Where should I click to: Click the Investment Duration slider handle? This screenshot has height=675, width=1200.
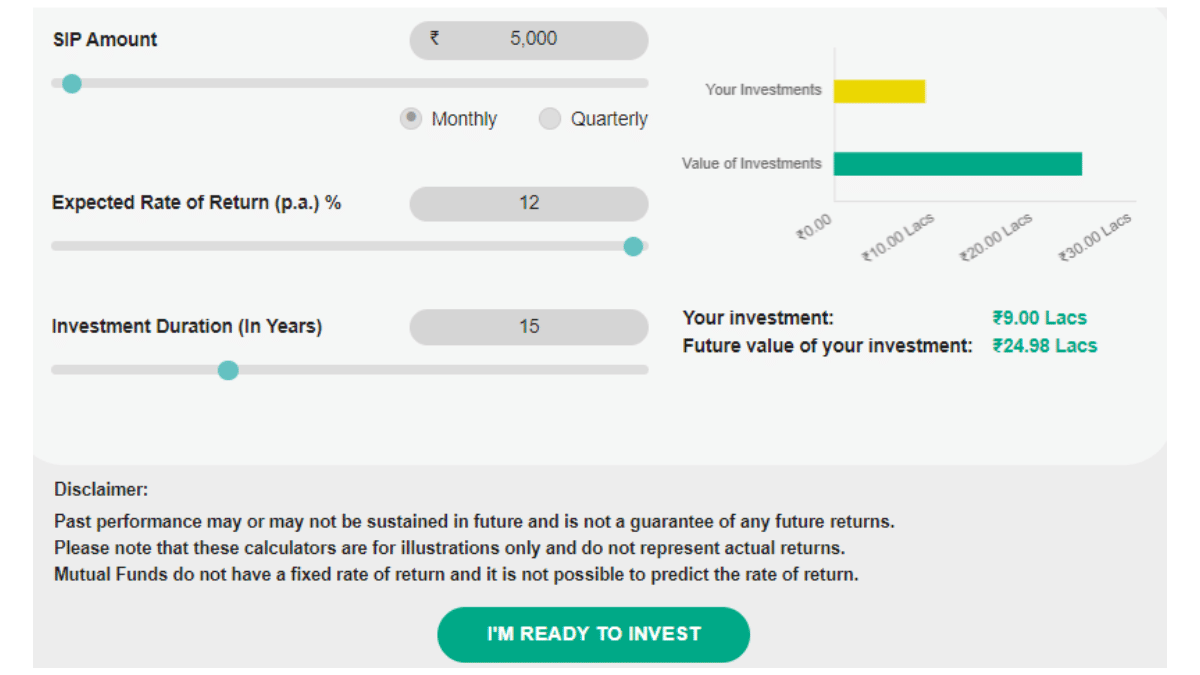[x=228, y=370]
